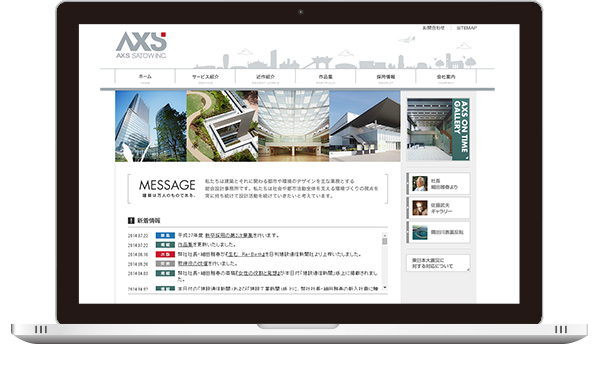Select the glass atrium ceiling photo
This screenshot has height=380, width=600.
coord(293,126)
